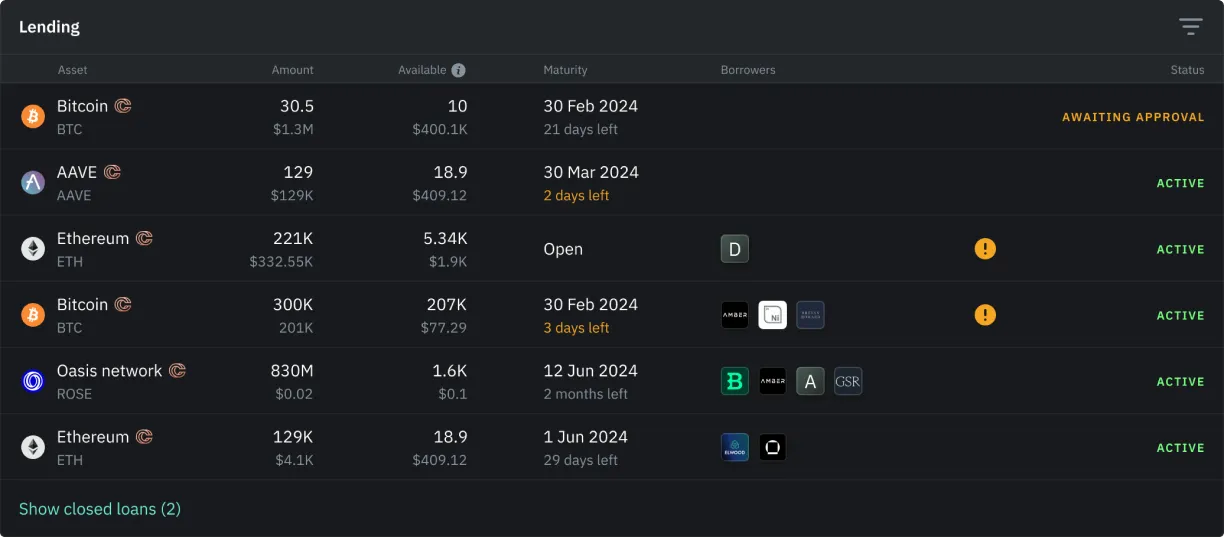
Task: Sort by the Maturity column header
Action: [x=565, y=70]
